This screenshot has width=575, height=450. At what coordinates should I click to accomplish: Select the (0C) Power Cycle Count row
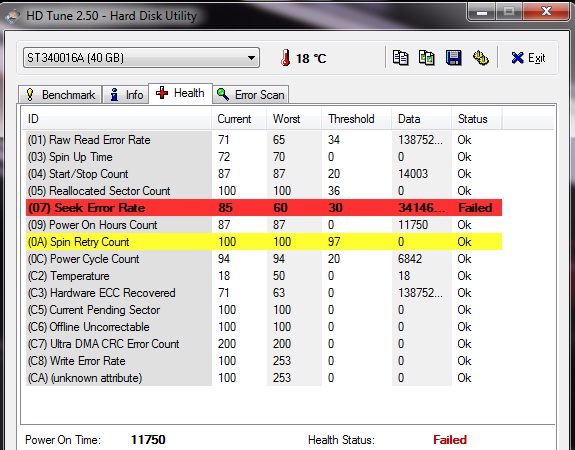click(264, 259)
